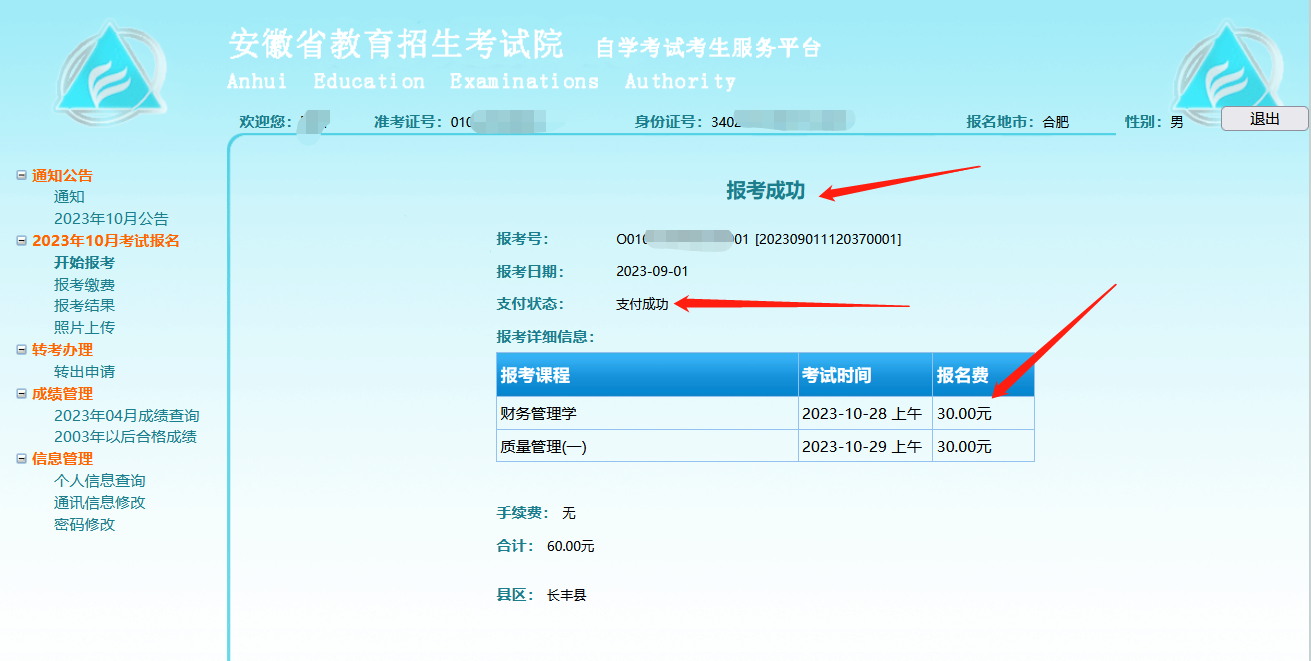This screenshot has height=661, width=1311.
Task: Click the right triangle logo
Action: [x=1227, y=72]
